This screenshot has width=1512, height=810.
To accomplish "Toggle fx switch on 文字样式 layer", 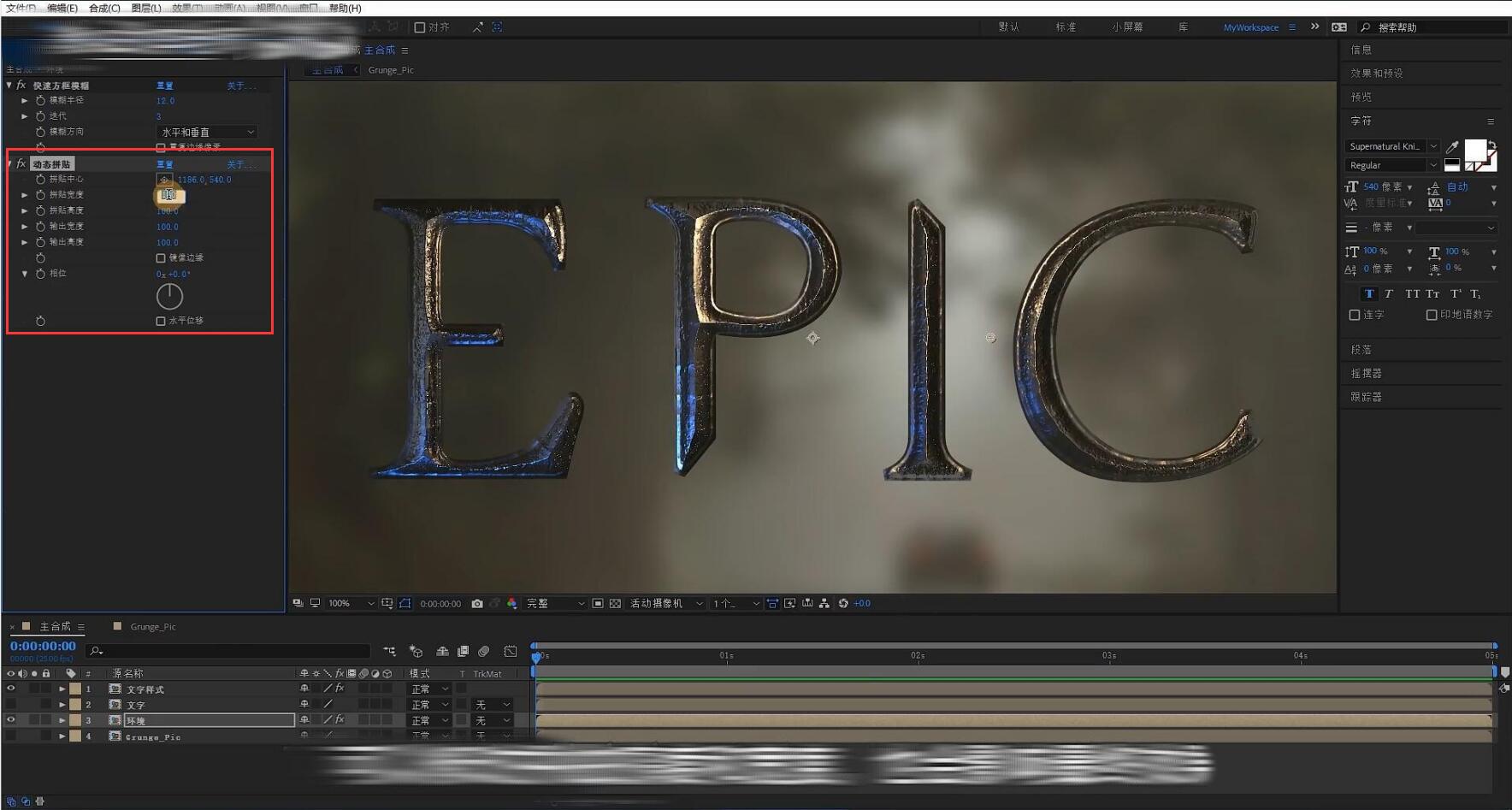I will pyautogui.click(x=340, y=689).
